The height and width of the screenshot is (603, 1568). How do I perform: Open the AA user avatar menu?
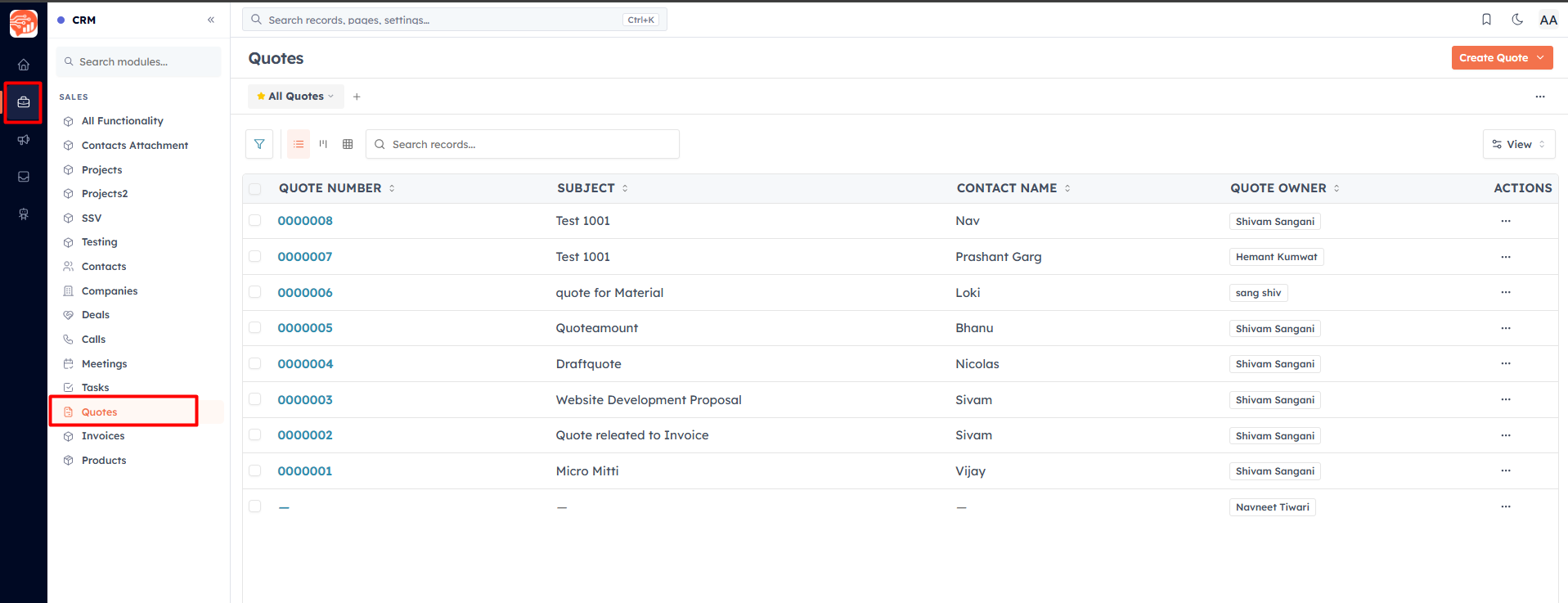[1548, 20]
